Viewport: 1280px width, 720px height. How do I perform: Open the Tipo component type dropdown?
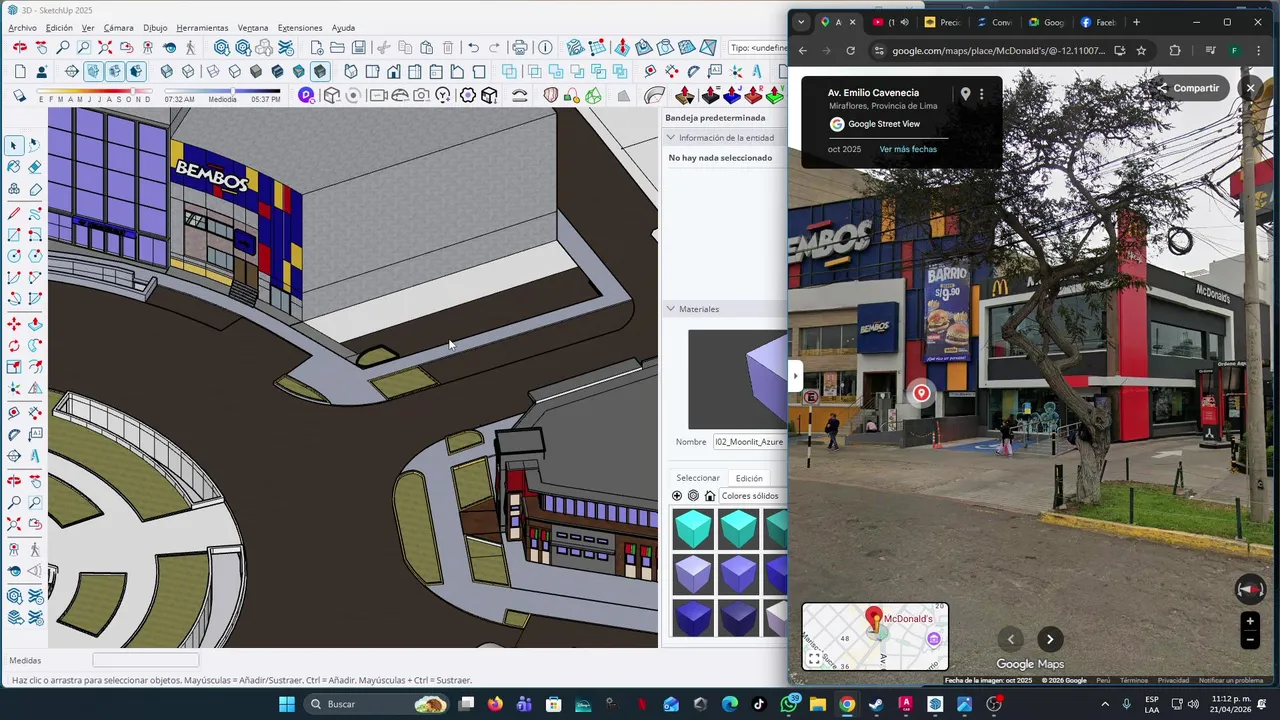757,47
